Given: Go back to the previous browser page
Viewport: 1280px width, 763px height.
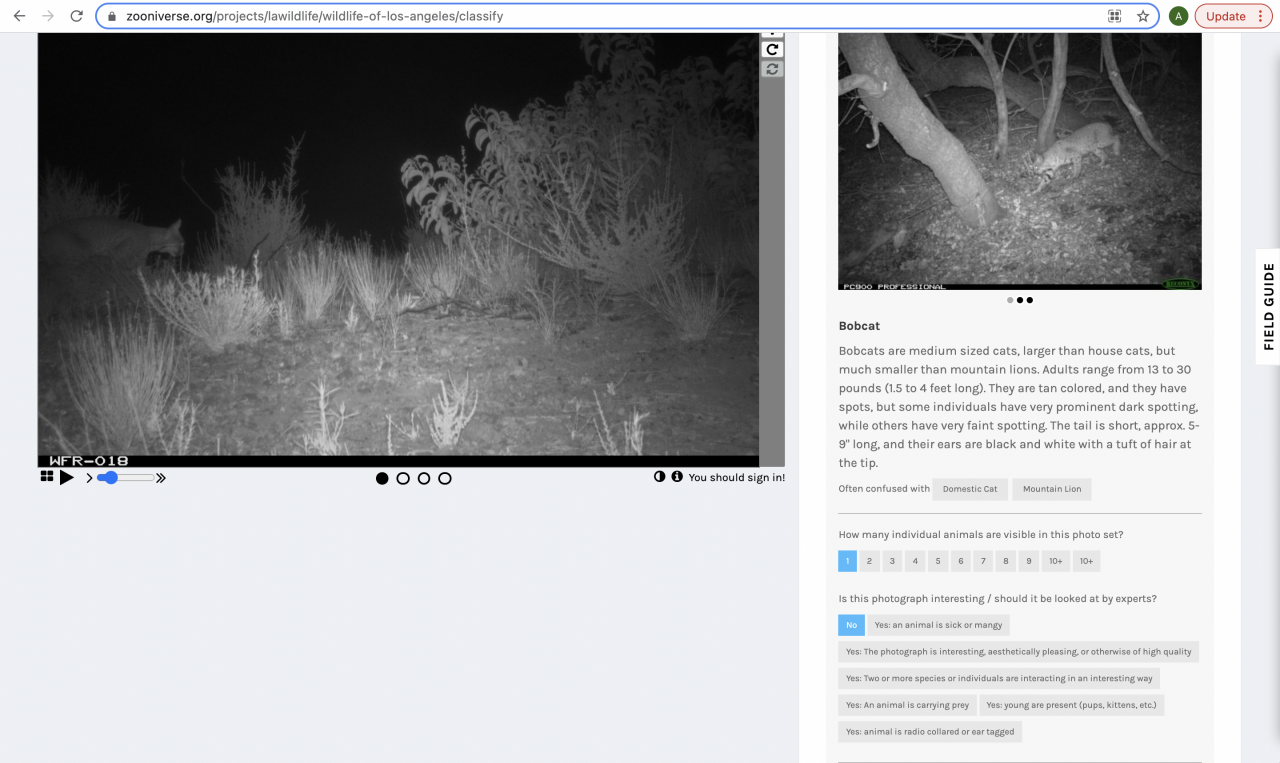Looking at the screenshot, I should pyautogui.click(x=19, y=16).
